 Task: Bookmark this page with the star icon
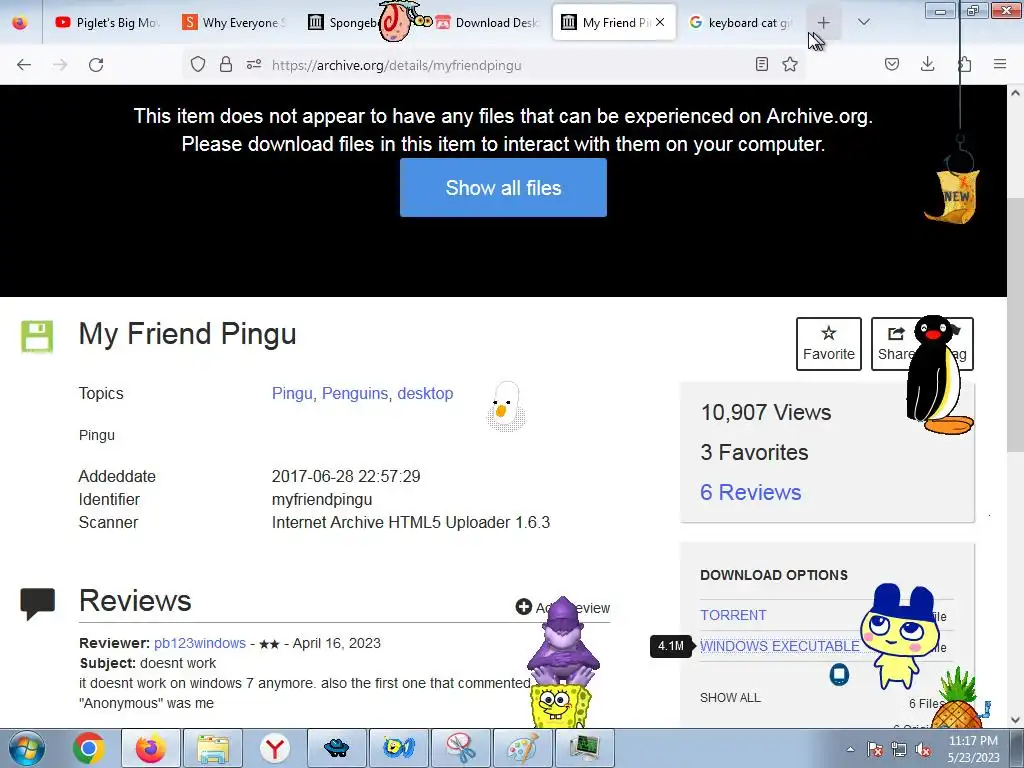790,64
